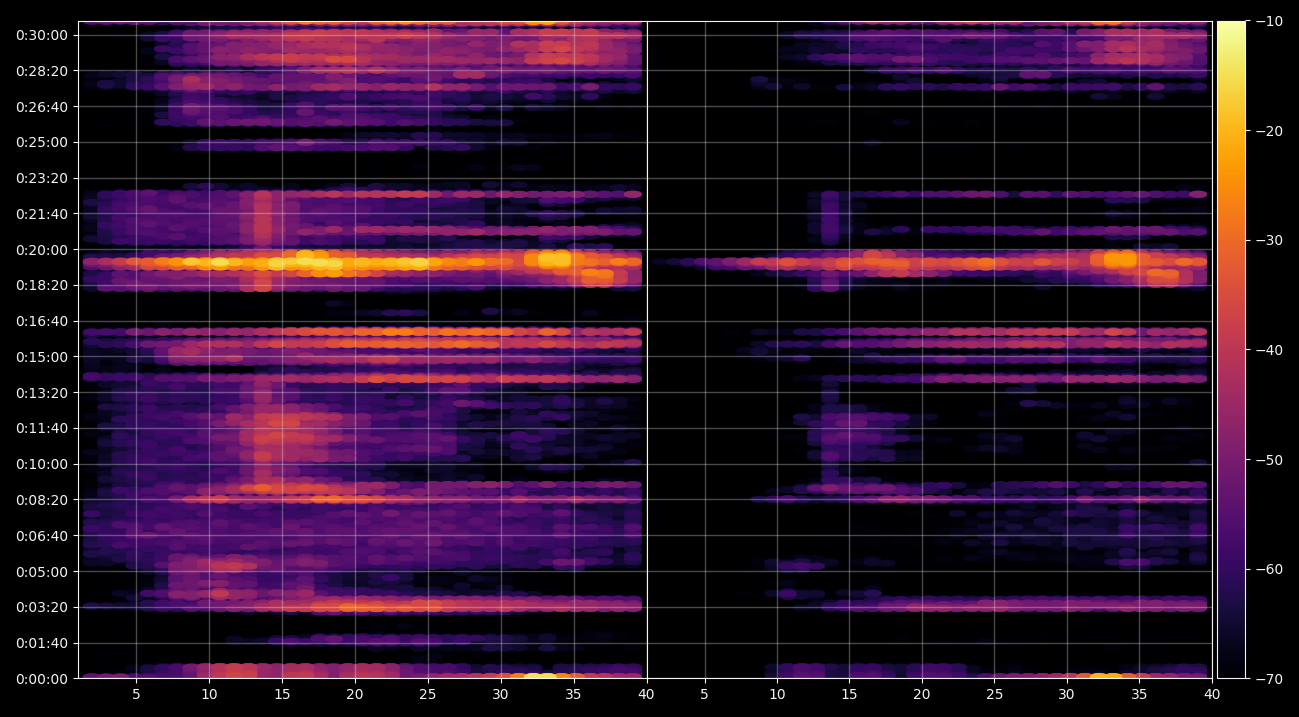Screen dimensions: 1299x717
Task: Select x-axis label 15 under right heatmap
Action: (849, 694)
